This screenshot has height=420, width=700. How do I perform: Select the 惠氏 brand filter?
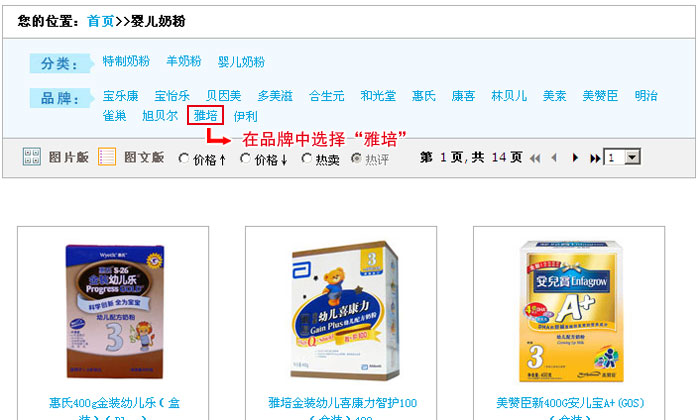click(x=424, y=96)
